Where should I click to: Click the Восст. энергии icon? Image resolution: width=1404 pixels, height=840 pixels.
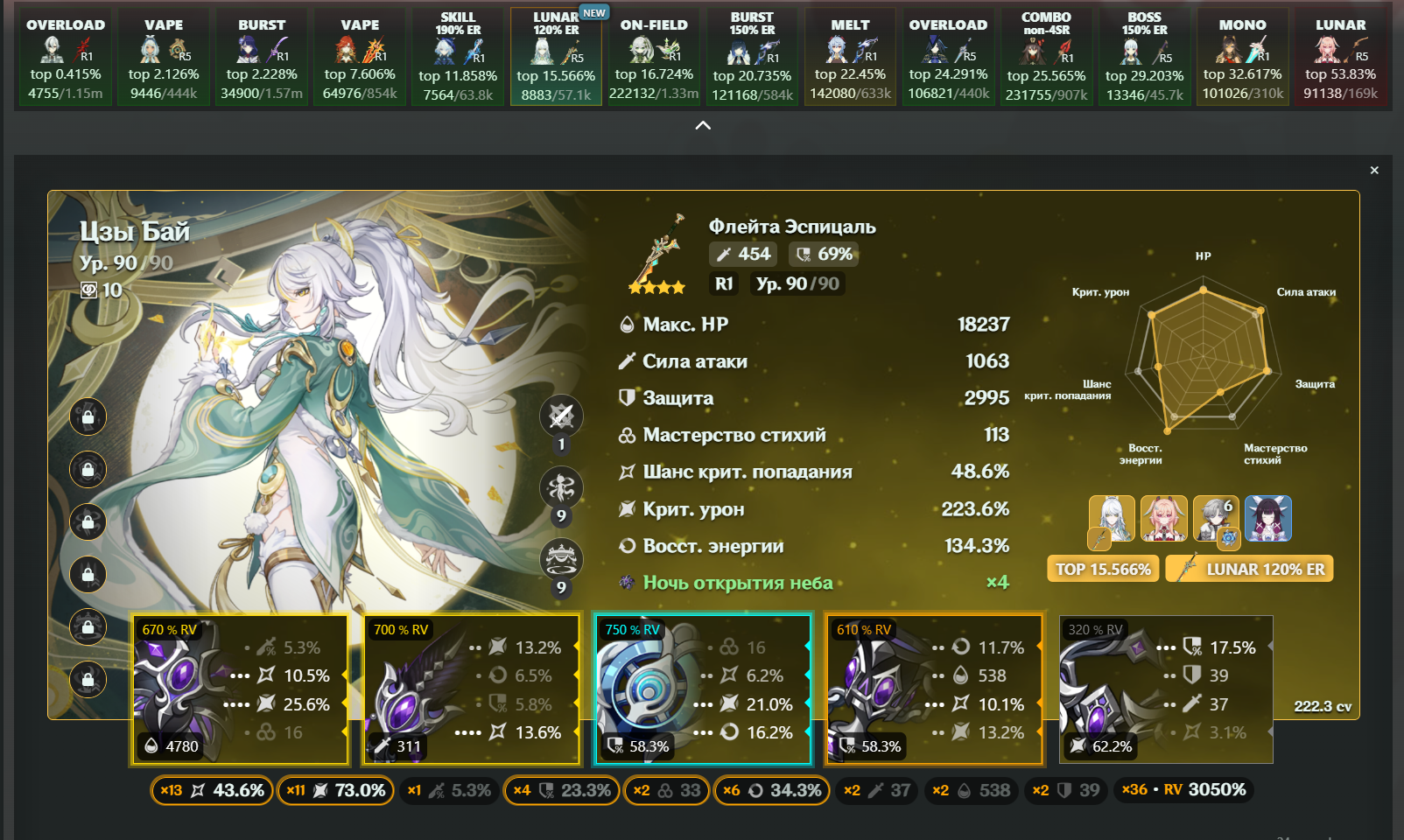627,546
